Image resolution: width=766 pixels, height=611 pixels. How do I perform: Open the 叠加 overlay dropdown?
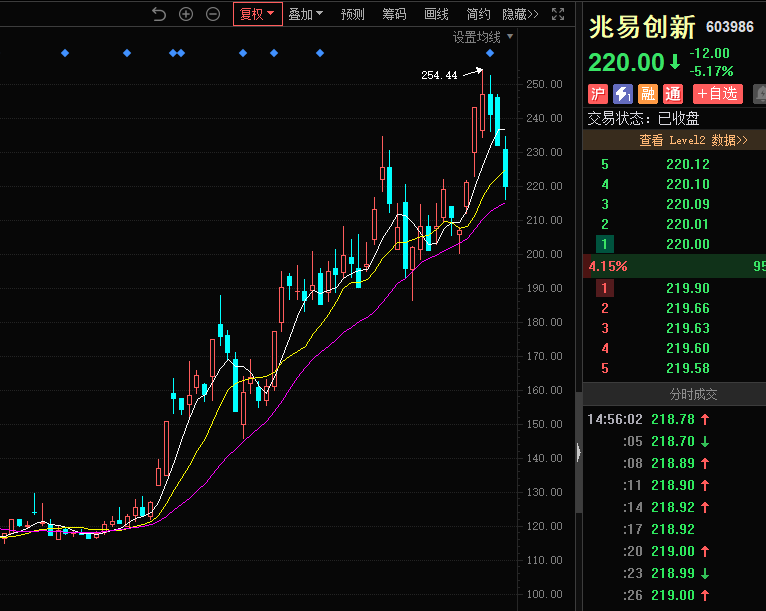coord(305,14)
